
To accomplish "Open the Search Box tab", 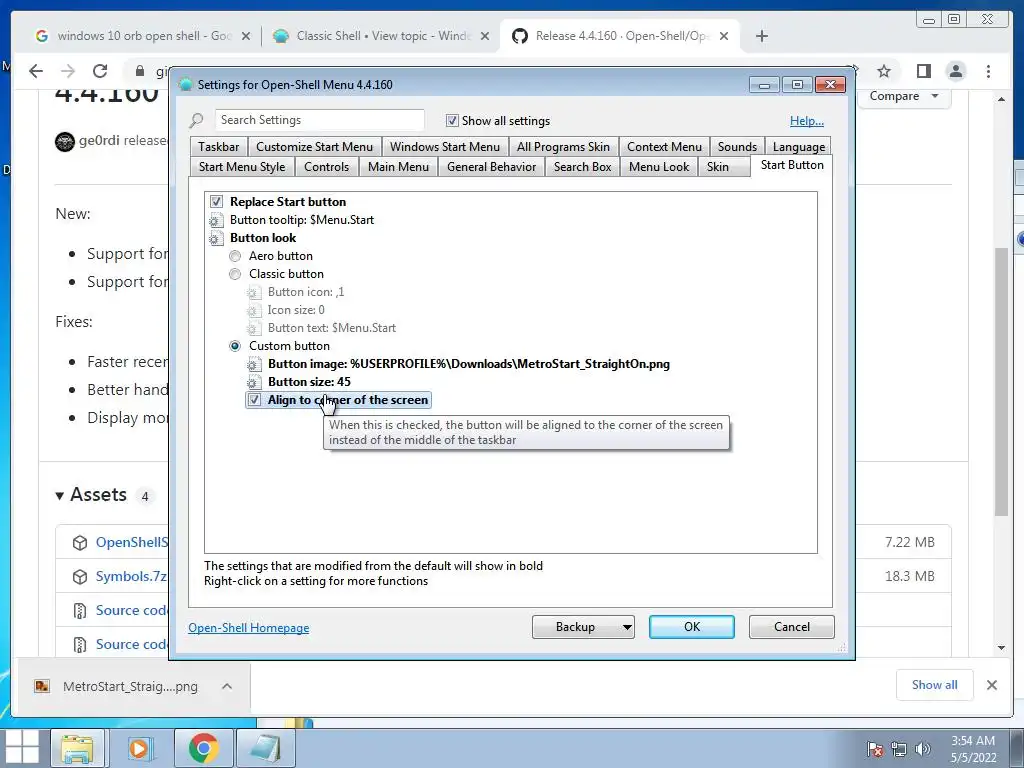I will click(583, 167).
